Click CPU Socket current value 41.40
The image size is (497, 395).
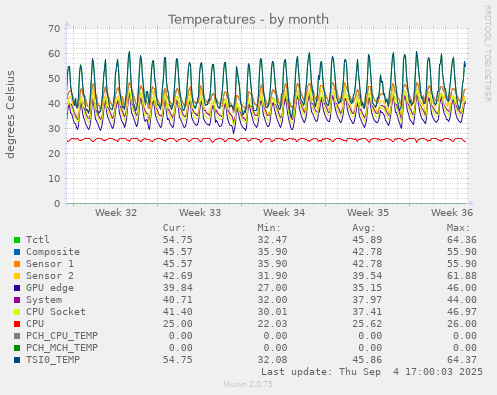point(178,312)
